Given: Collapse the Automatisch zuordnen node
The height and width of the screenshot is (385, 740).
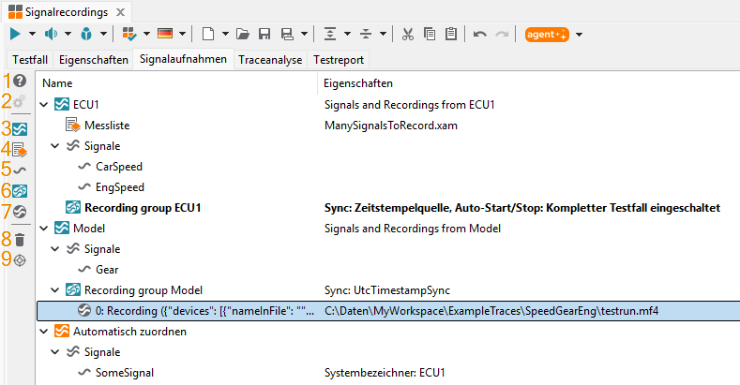Looking at the screenshot, I should [x=44, y=332].
